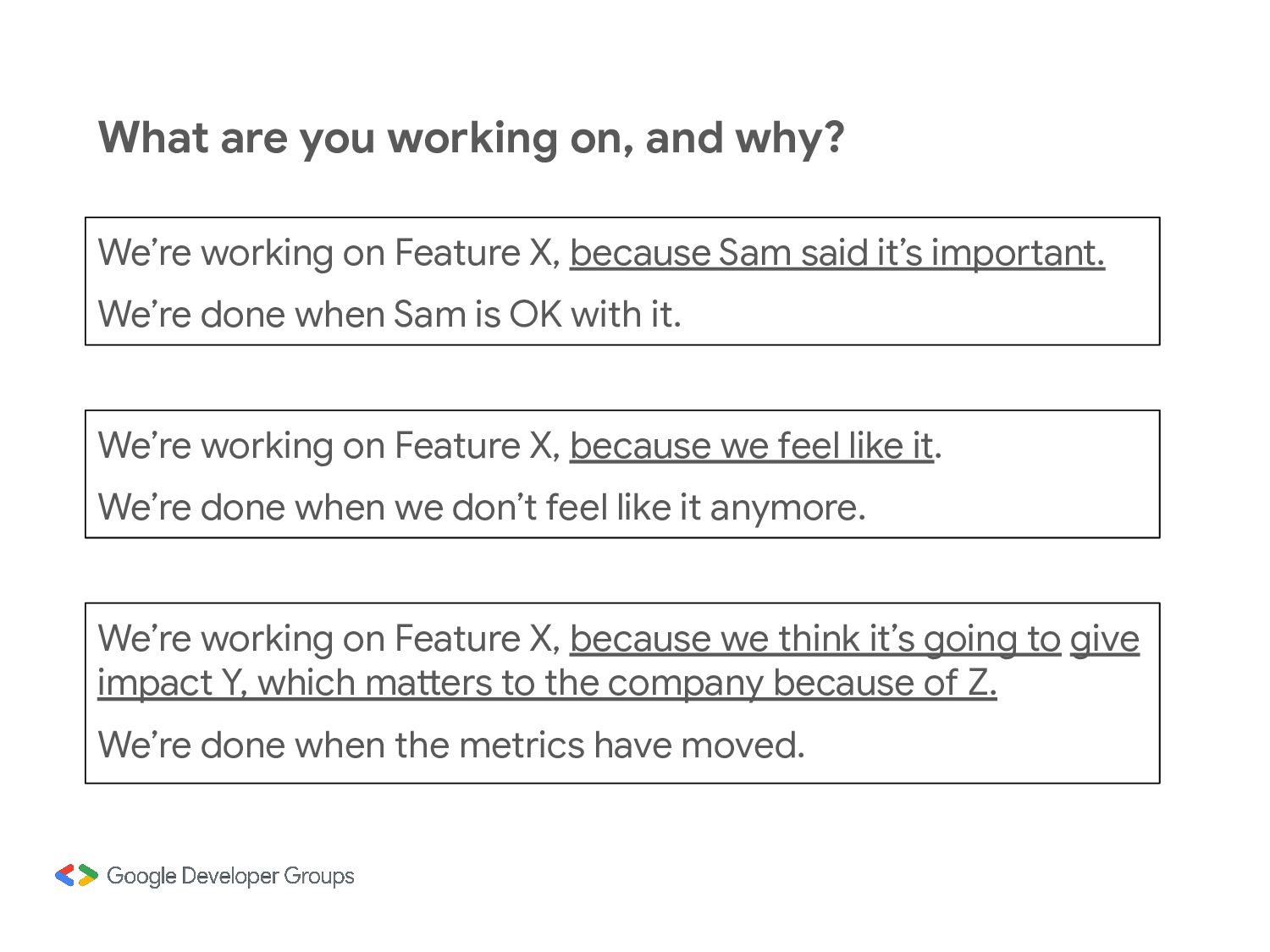The height and width of the screenshot is (952, 1270).
Task: Click the Google Developer Groups text
Action: pos(230,876)
